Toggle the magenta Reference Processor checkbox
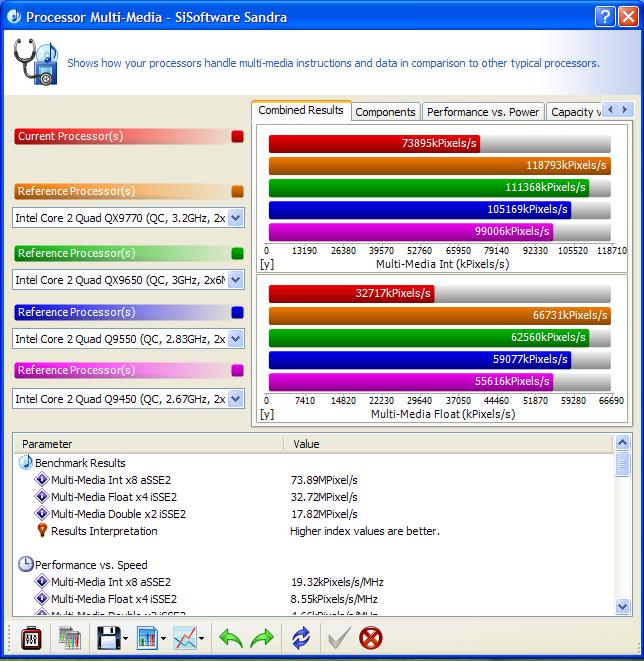644x661 pixels. [237, 370]
